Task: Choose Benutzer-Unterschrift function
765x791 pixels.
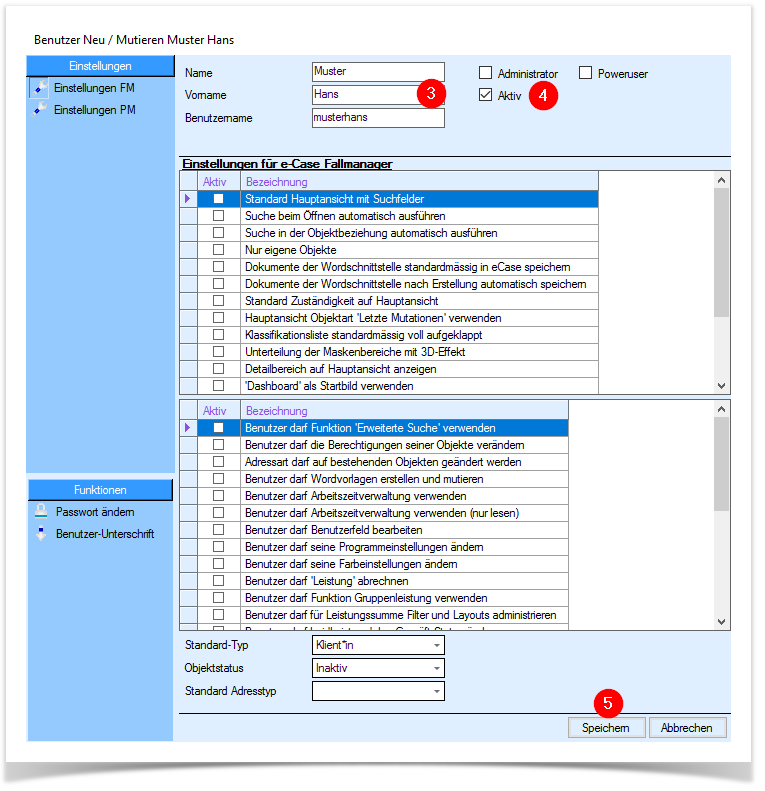Action: tap(105, 534)
